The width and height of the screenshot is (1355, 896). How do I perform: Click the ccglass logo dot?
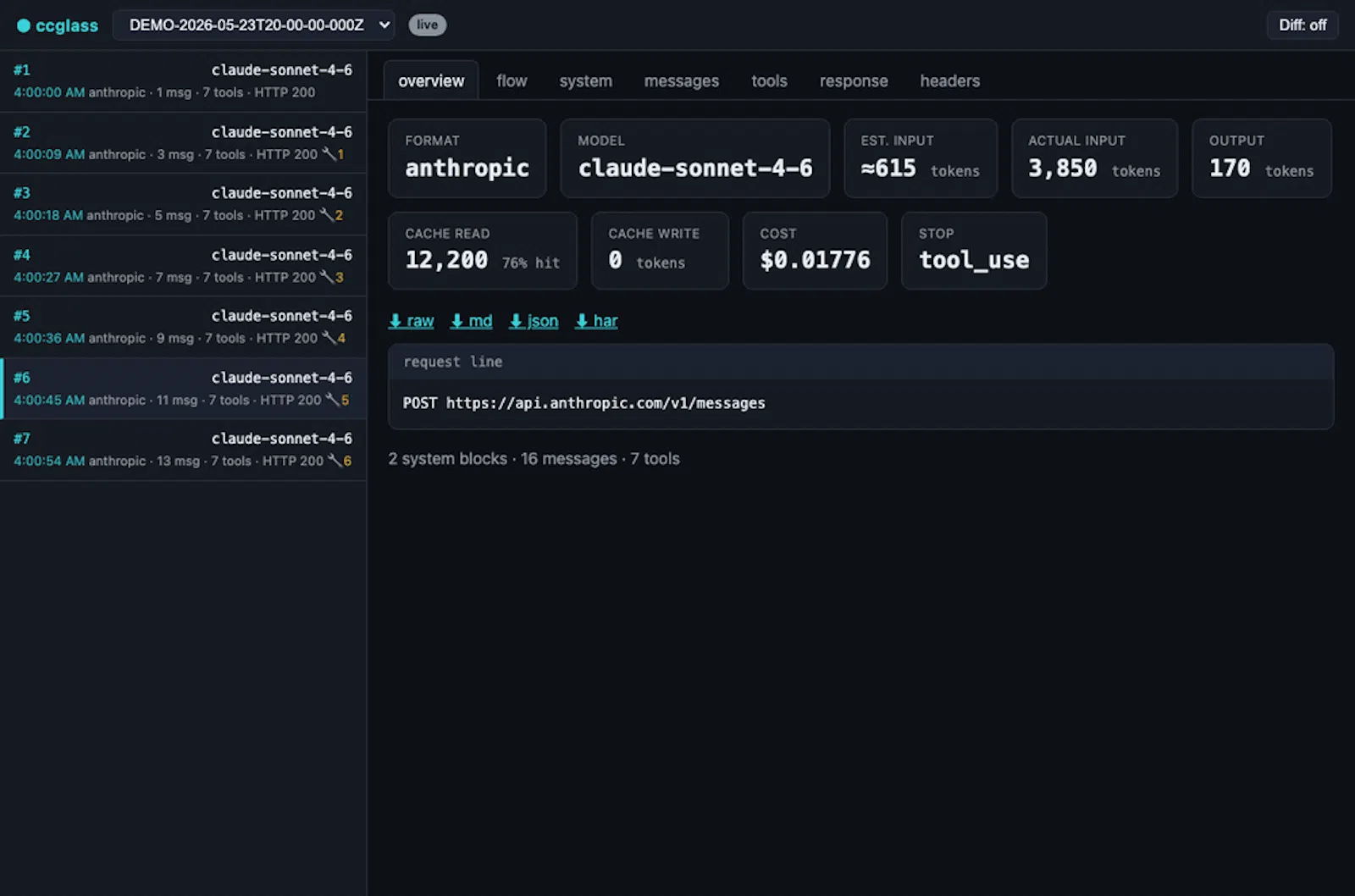pyautogui.click(x=24, y=25)
